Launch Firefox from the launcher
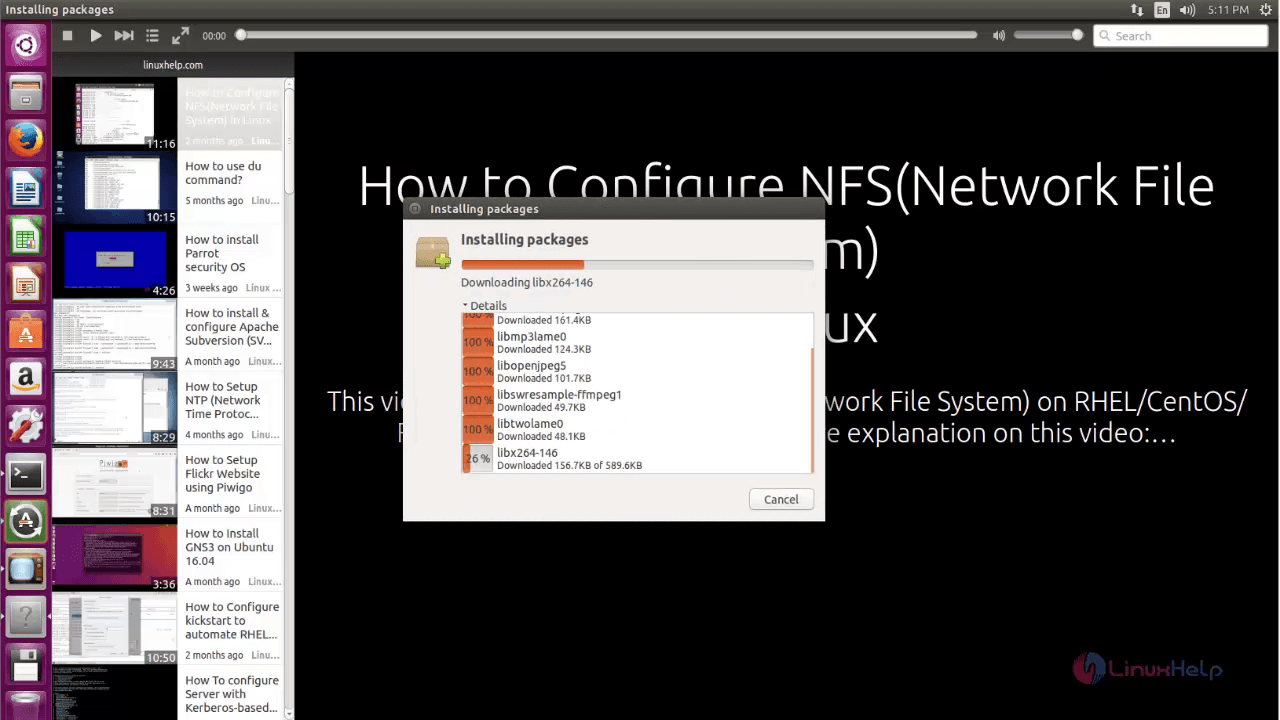The image size is (1280, 720). 26,140
